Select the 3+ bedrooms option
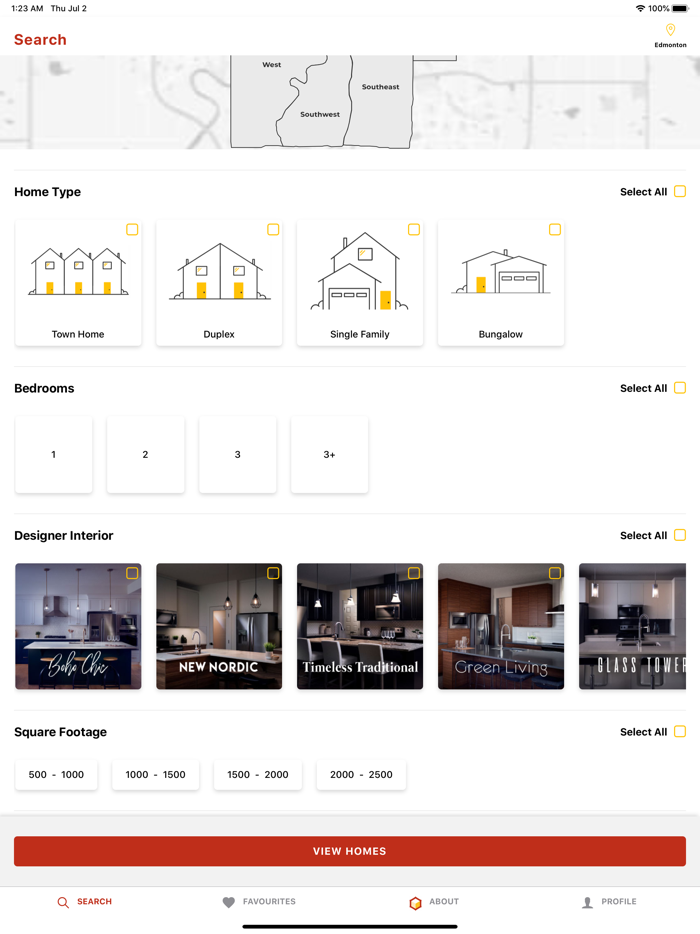 (329, 454)
